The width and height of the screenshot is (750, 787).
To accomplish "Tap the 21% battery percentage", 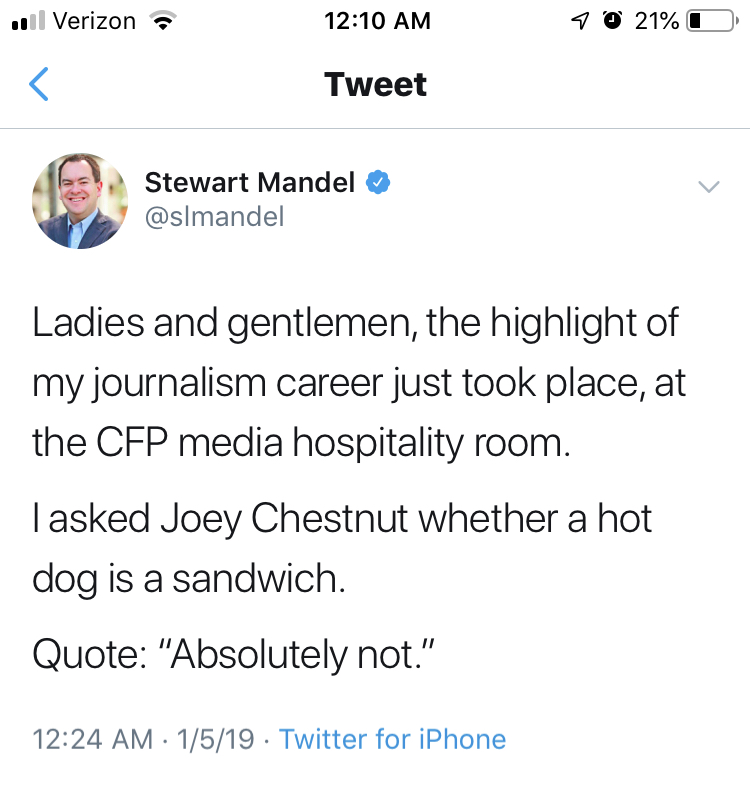I will click(x=656, y=21).
